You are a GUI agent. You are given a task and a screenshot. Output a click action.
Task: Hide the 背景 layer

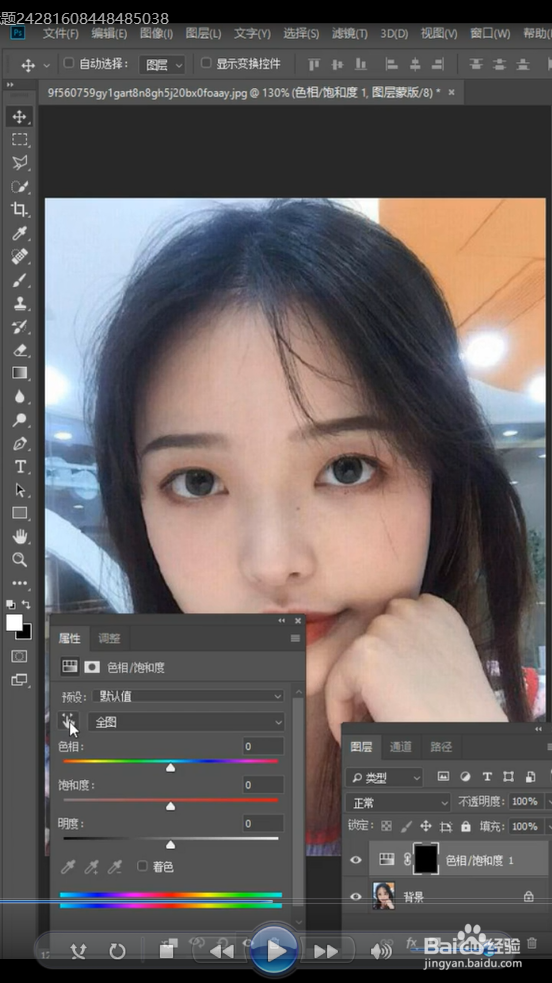pyautogui.click(x=356, y=896)
